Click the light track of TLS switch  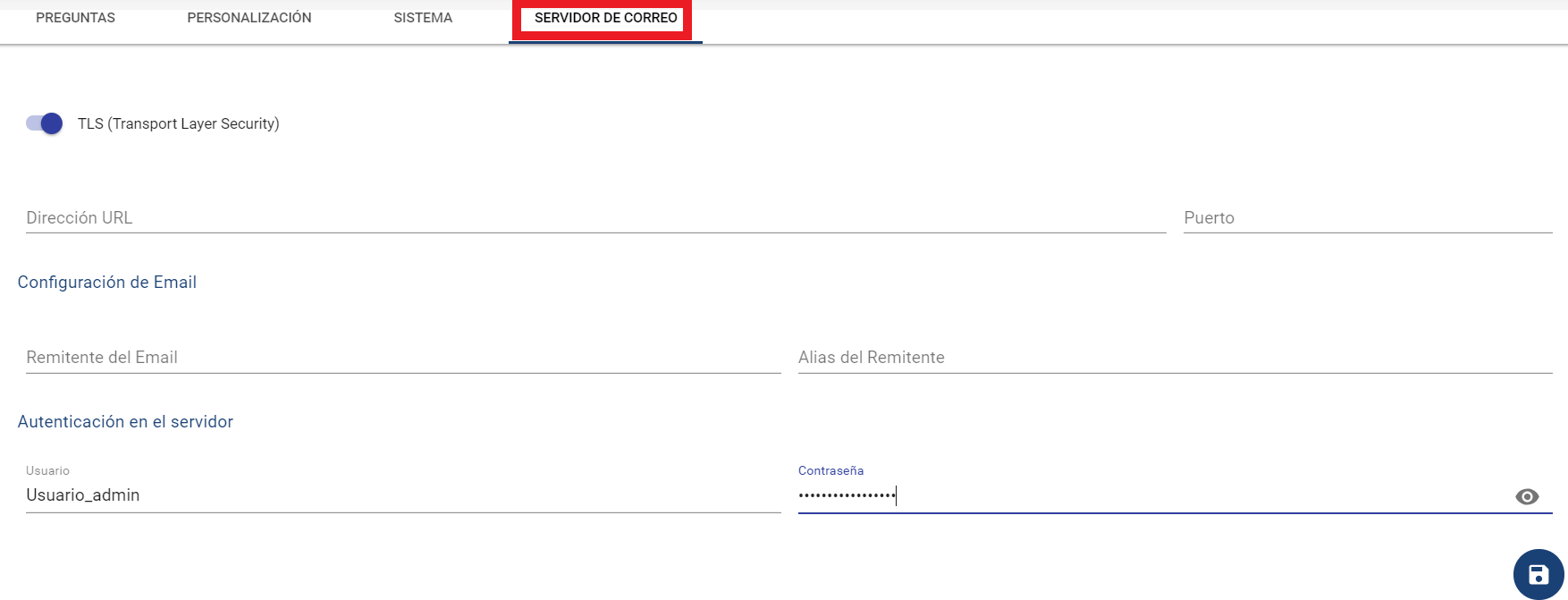coord(32,123)
